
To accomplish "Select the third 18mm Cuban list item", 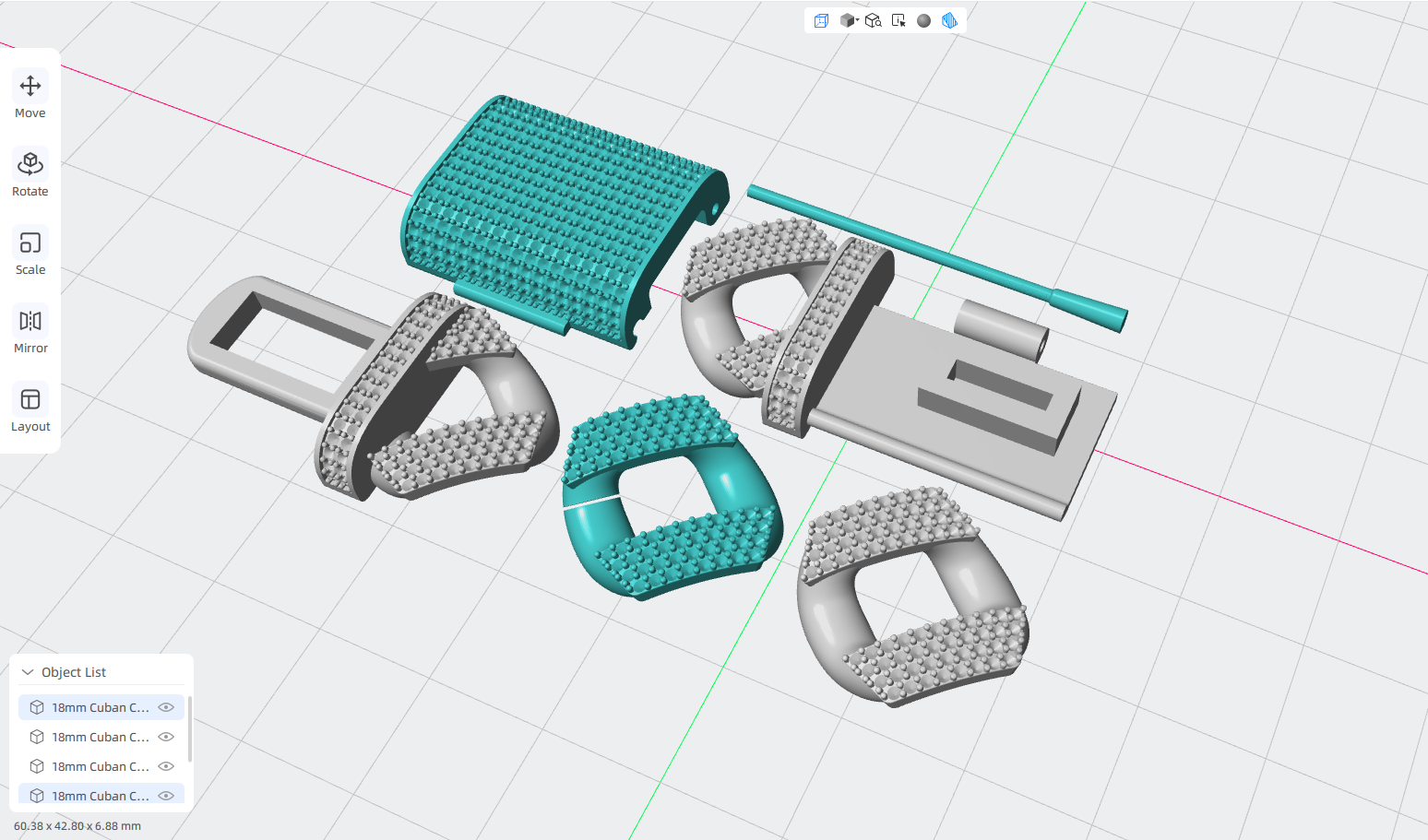I will [x=101, y=766].
